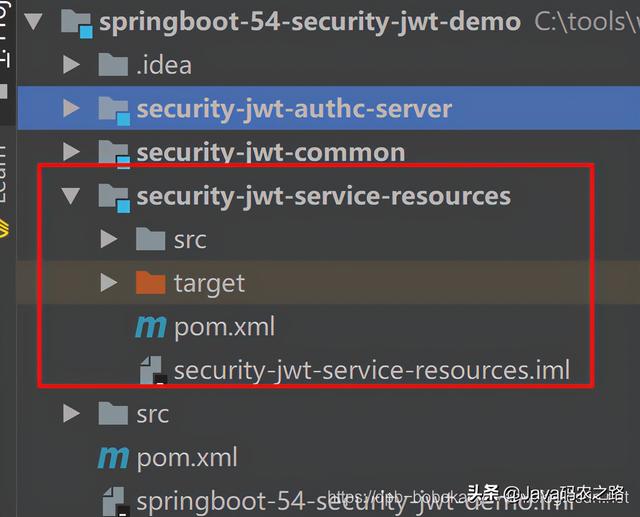Select the security-jwt-service-resources.iml file name
The image size is (640, 517).
372,371
